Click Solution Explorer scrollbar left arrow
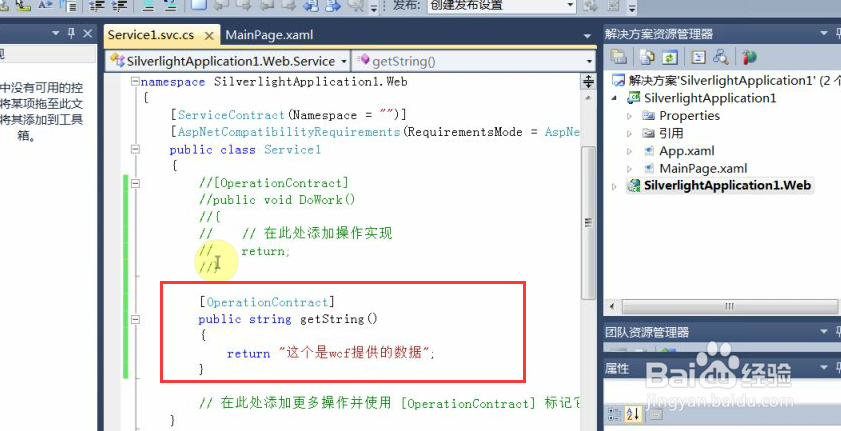The width and height of the screenshot is (841, 431). tap(611, 306)
